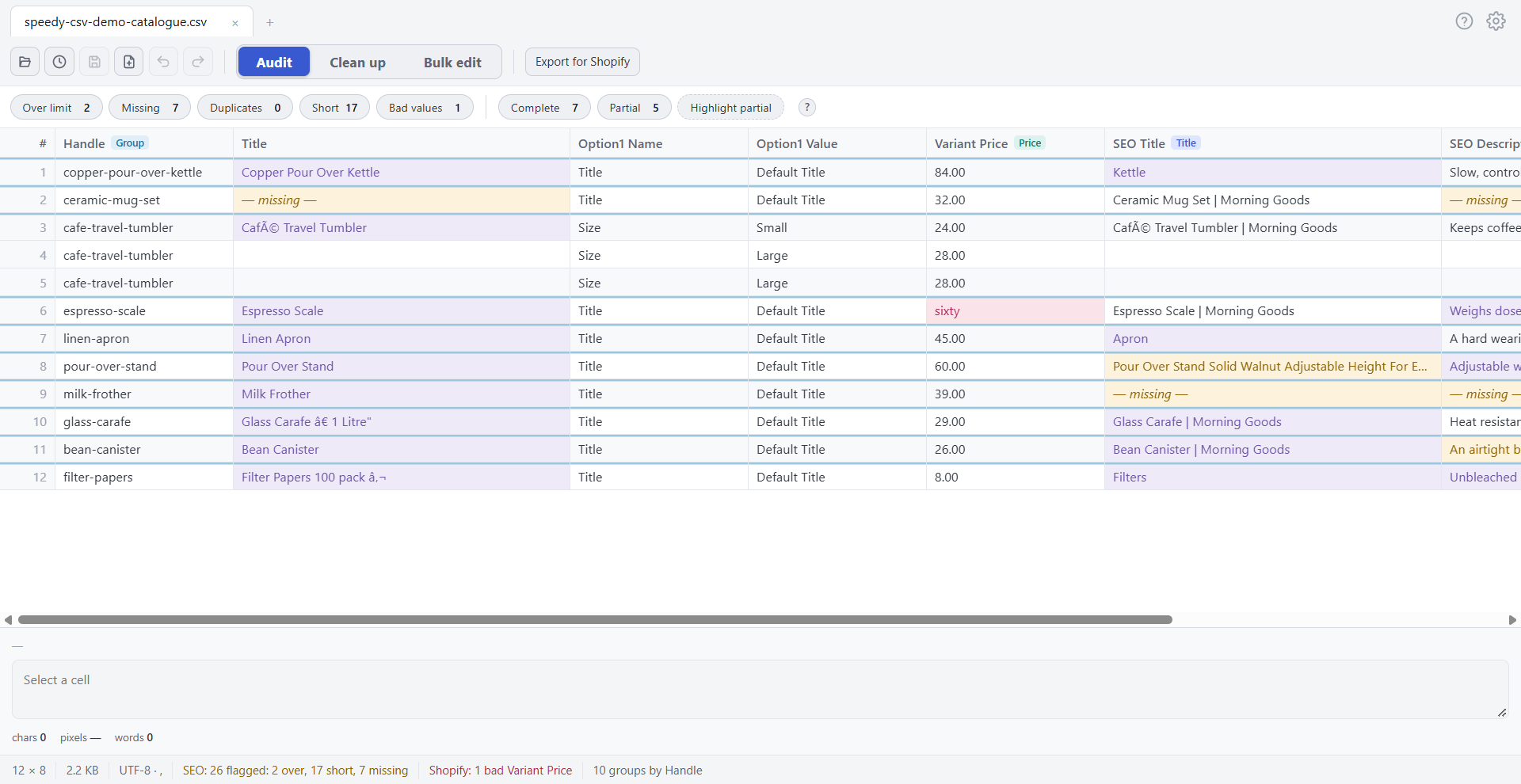Click the 'Select a cell' editor box
This screenshot has height=784, width=1521.
click(760, 689)
